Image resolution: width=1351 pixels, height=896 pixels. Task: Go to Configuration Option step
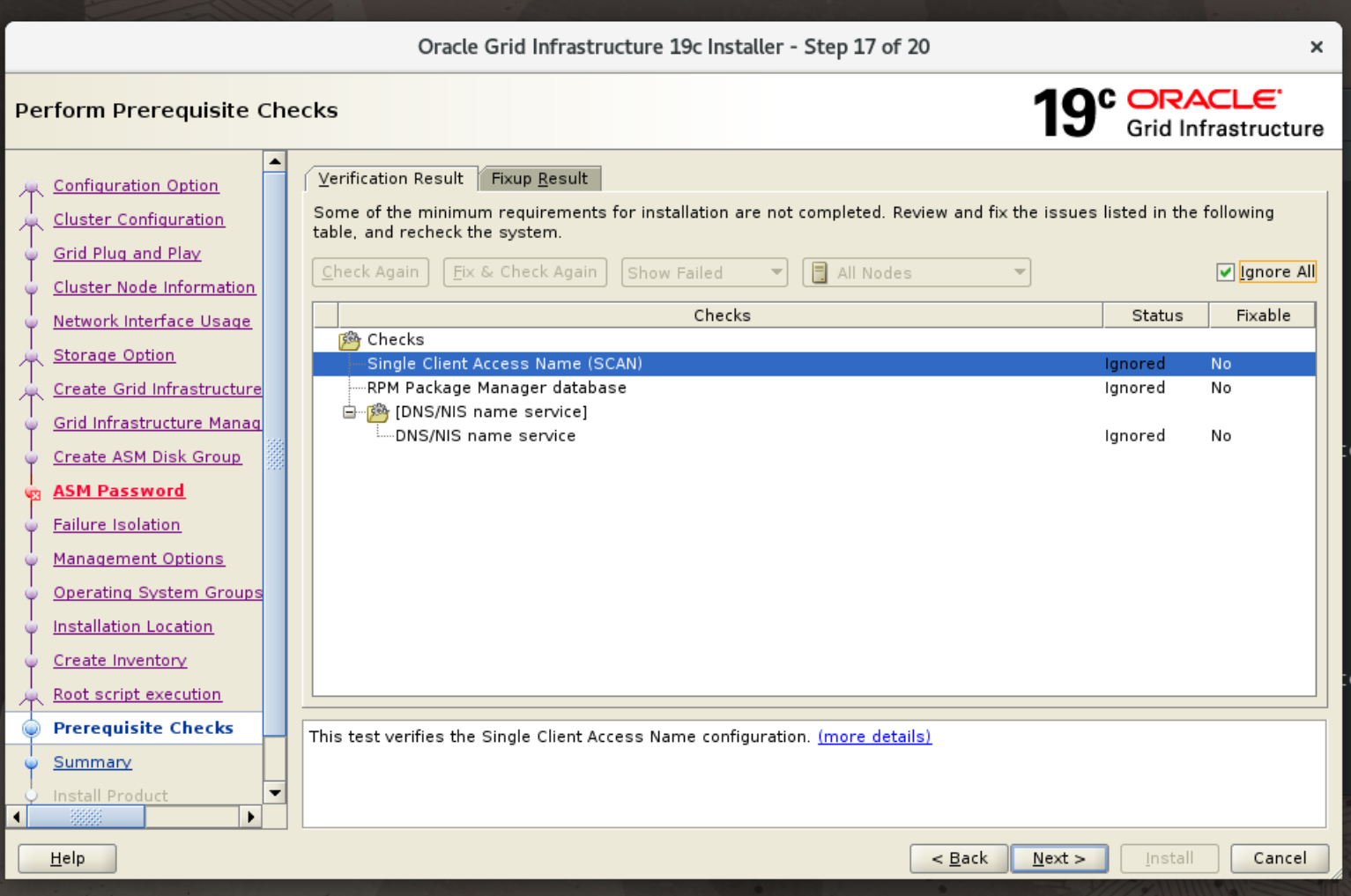pyautogui.click(x=136, y=186)
